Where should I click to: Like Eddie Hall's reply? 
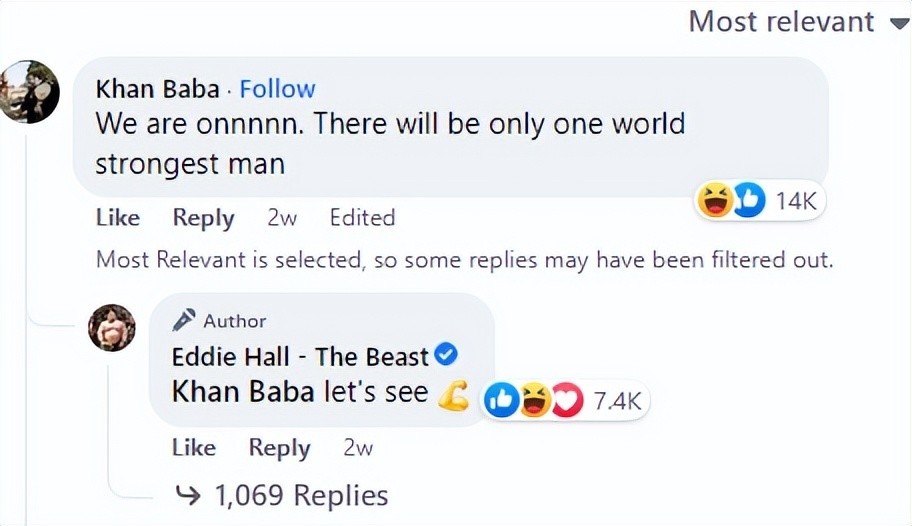click(x=194, y=448)
